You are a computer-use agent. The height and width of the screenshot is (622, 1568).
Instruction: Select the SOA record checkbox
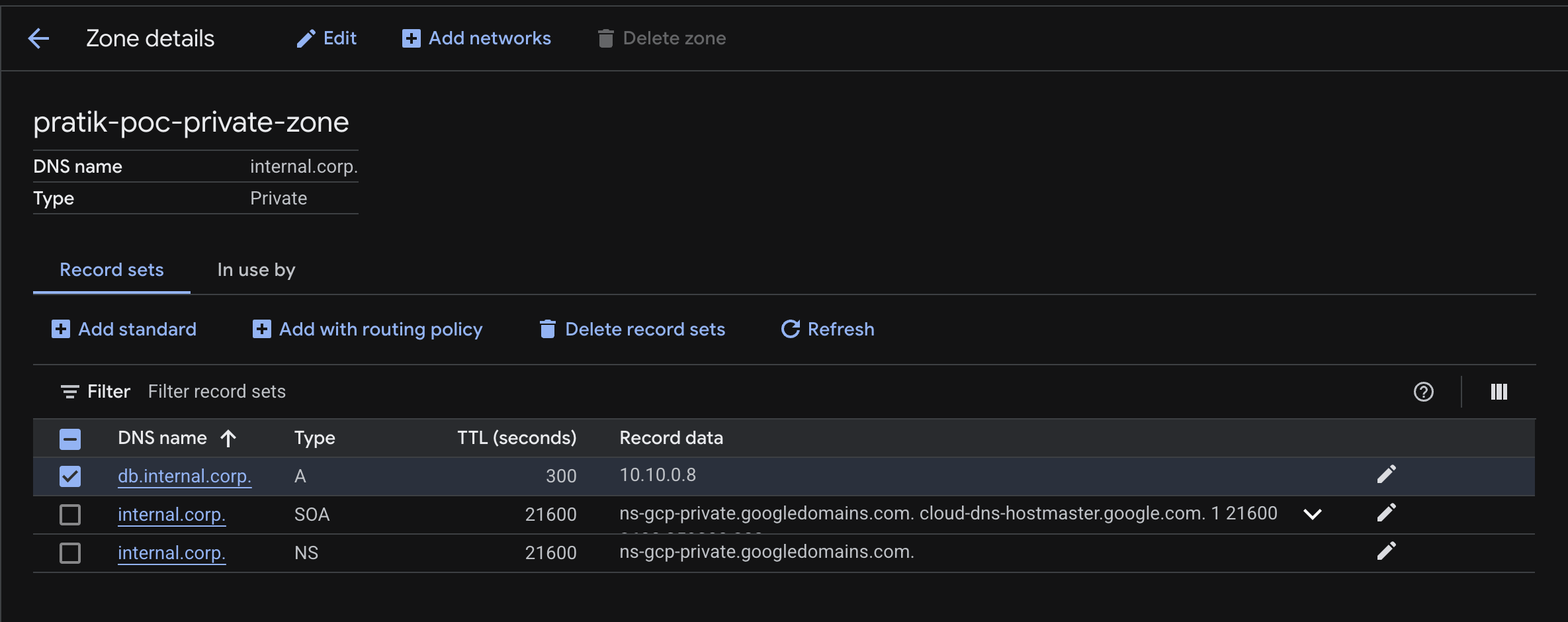point(70,514)
